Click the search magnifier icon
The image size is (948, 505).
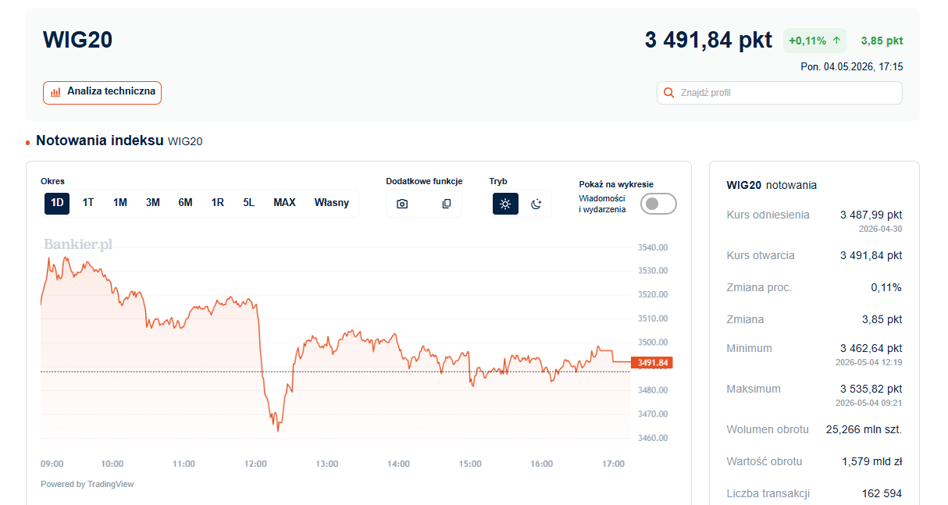pyautogui.click(x=669, y=93)
